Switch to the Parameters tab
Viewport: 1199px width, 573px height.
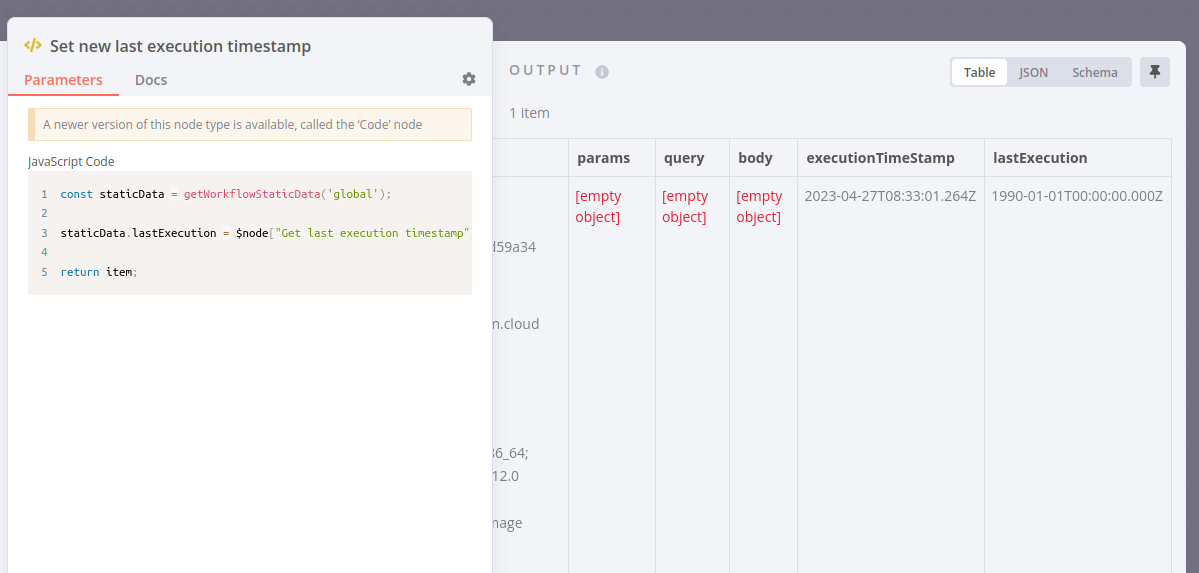pyautogui.click(x=63, y=80)
